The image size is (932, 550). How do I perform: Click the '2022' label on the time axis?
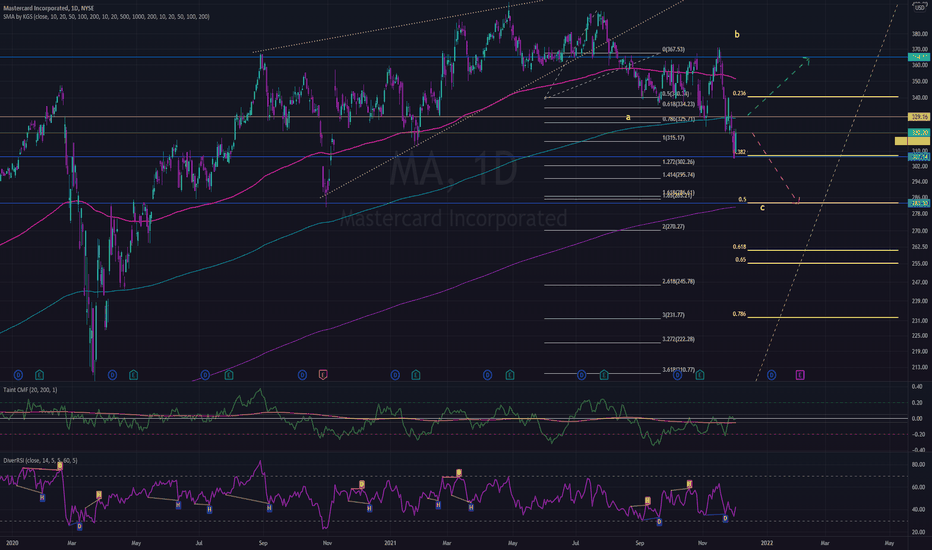767,543
